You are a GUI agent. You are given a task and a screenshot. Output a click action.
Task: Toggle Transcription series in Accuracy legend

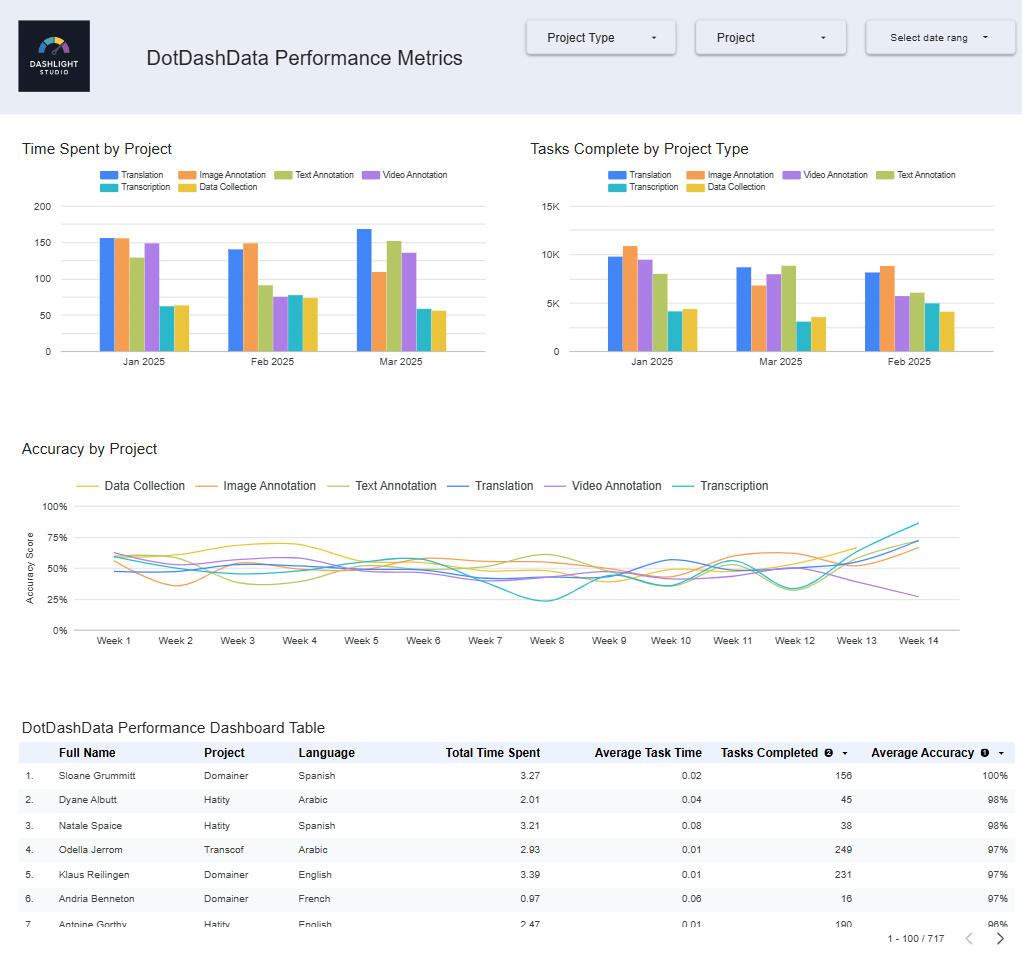[733, 486]
